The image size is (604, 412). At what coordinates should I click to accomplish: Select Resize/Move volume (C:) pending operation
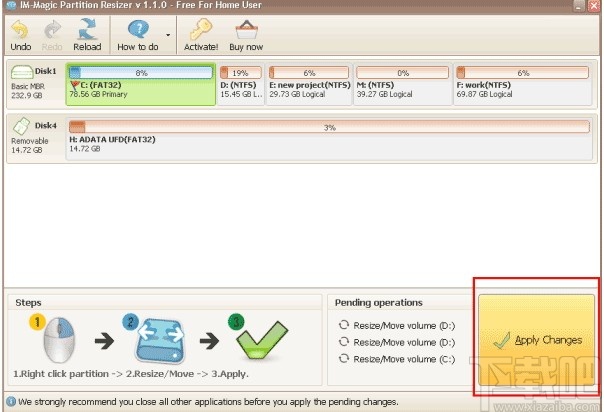[x=397, y=359]
